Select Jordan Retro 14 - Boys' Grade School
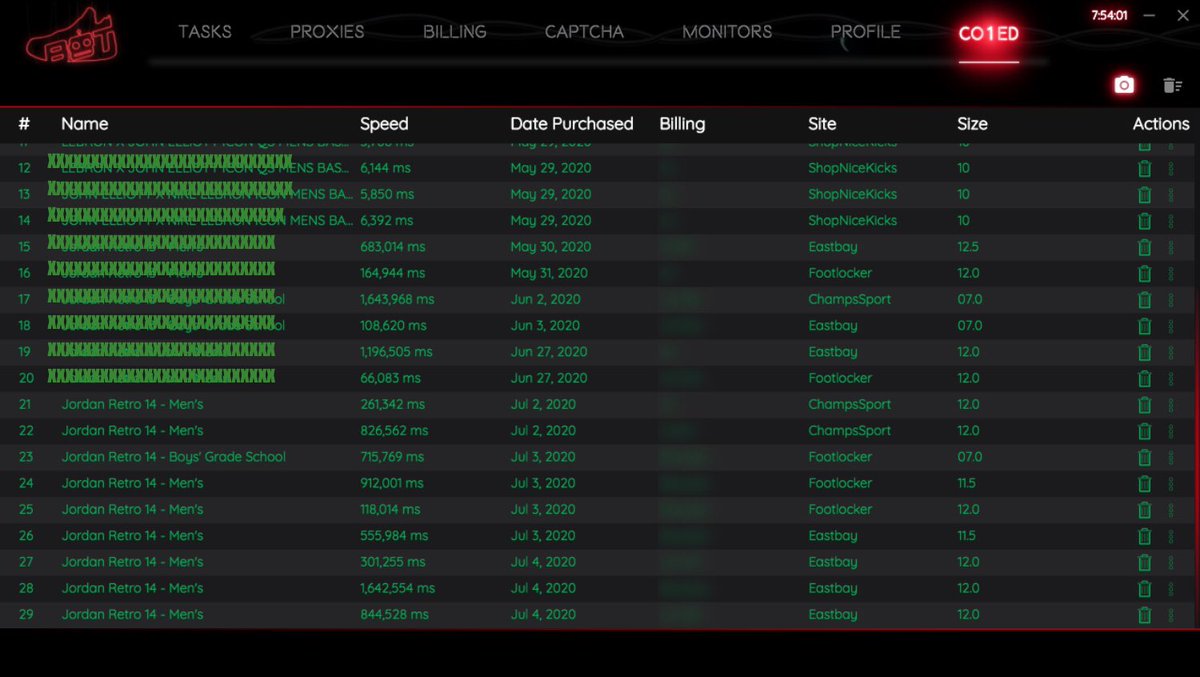 (x=174, y=457)
